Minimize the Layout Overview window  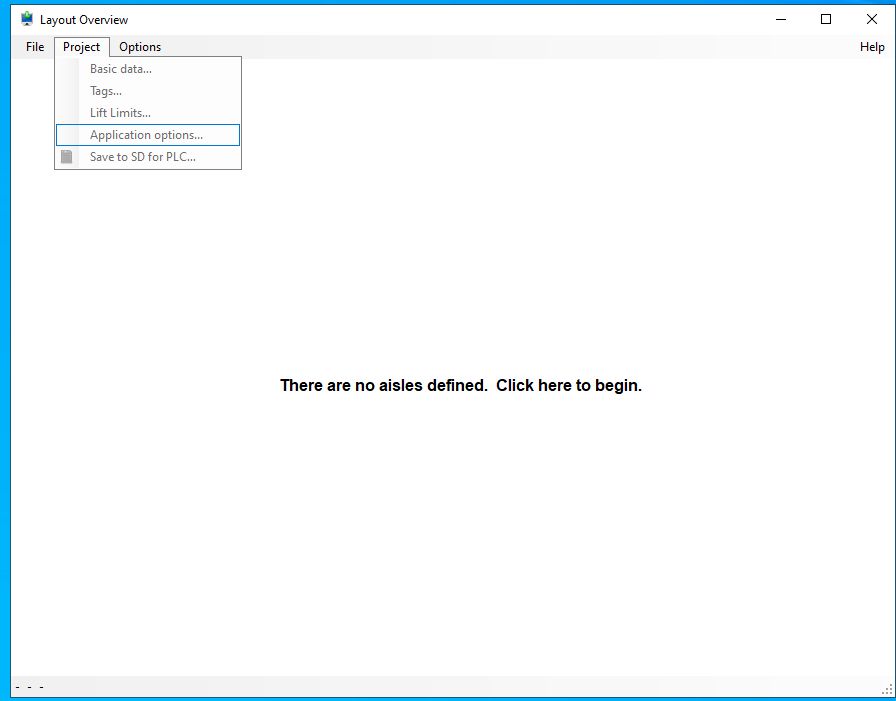click(x=781, y=19)
